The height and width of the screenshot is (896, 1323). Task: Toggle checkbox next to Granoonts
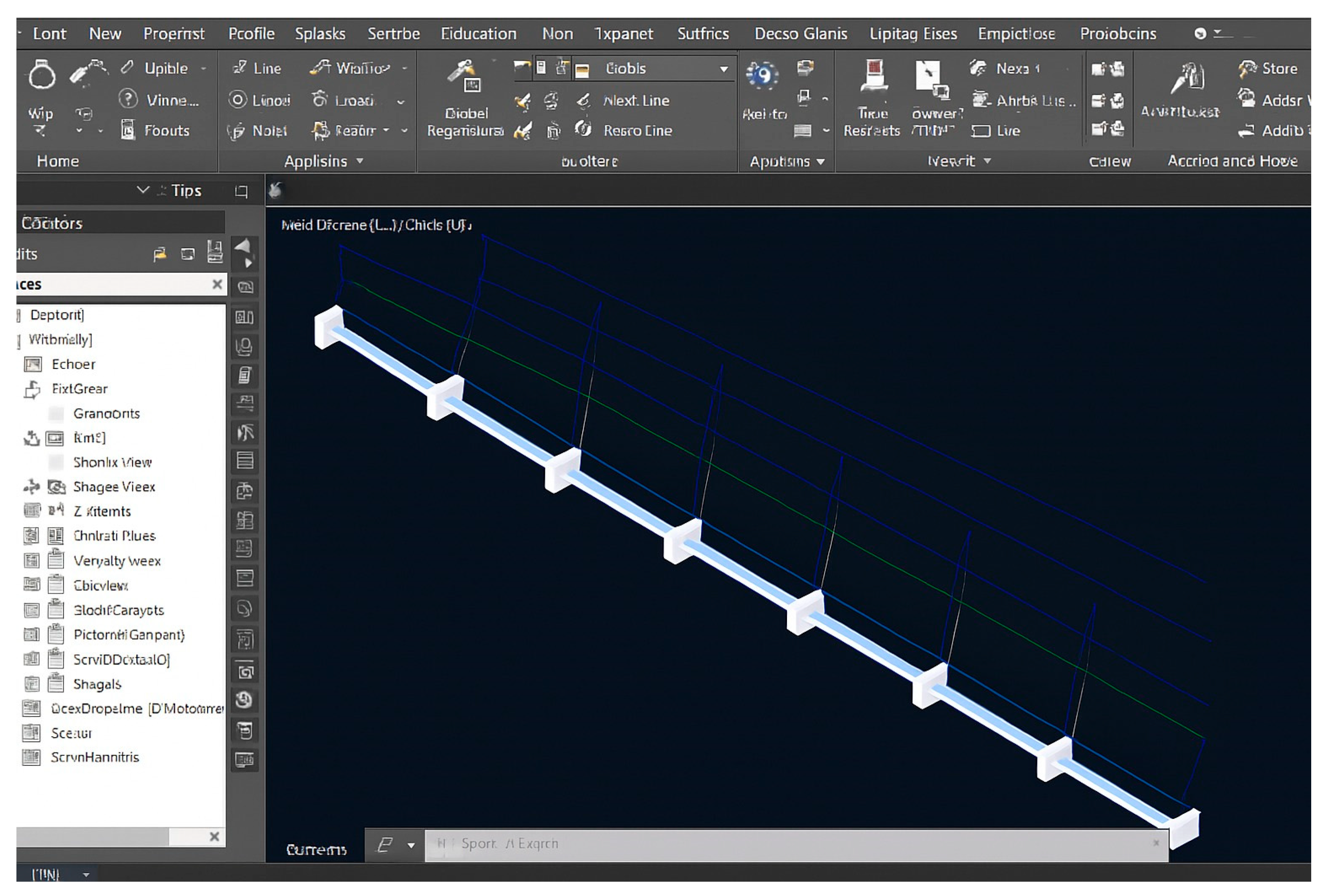click(56, 414)
